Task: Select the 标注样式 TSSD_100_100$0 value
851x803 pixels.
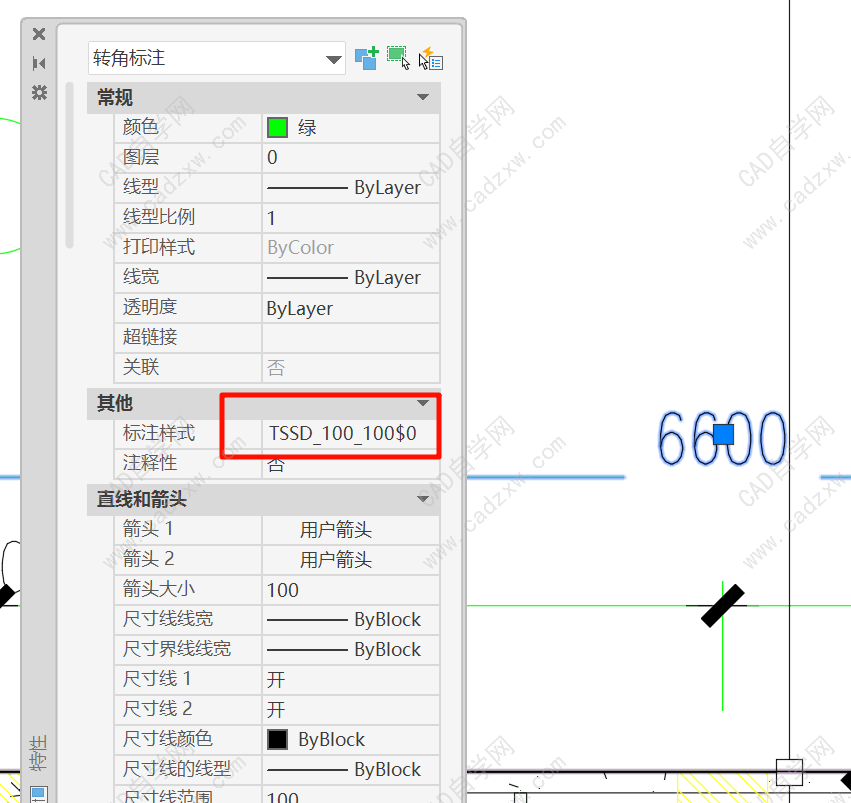Action: tap(342, 434)
